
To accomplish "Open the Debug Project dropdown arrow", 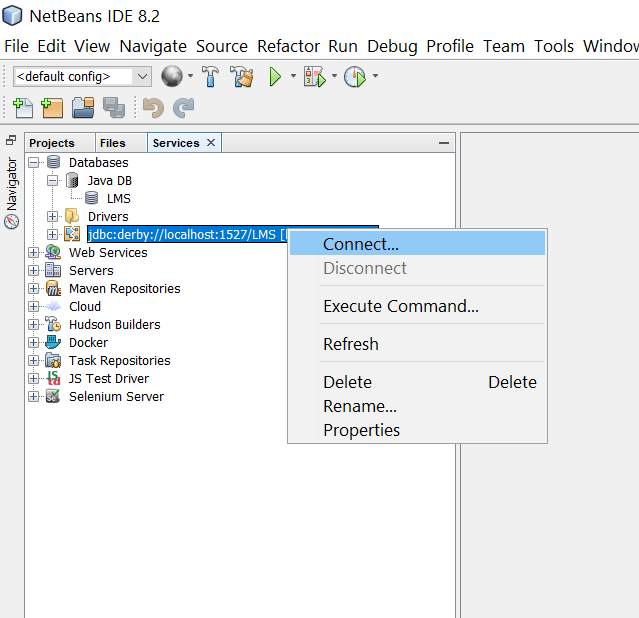I will [334, 76].
